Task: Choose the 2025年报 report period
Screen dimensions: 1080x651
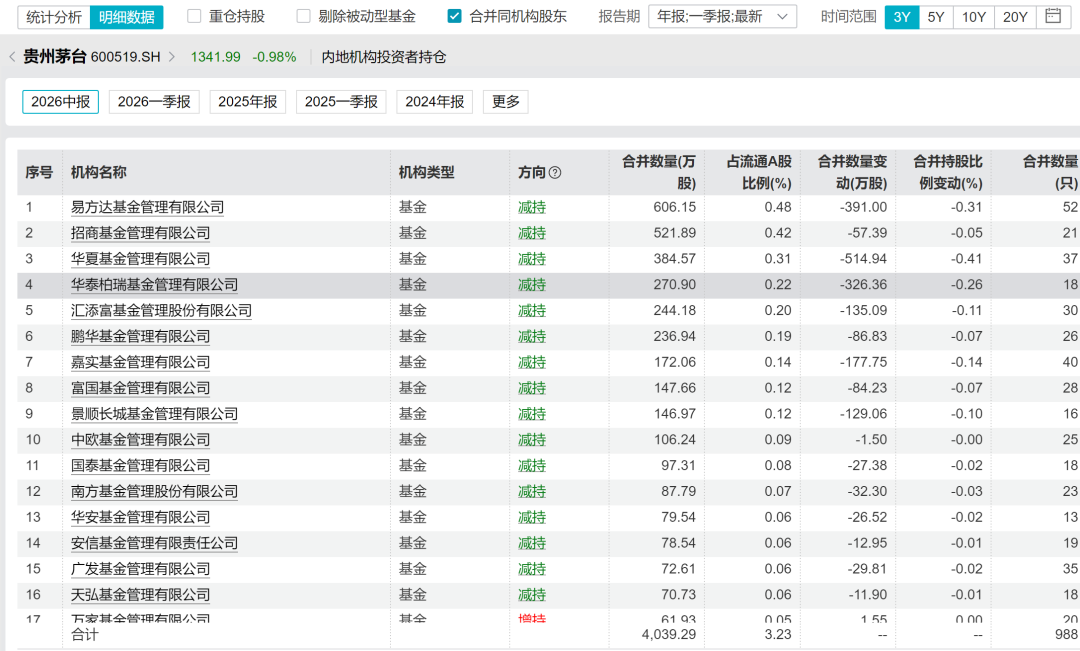Action: (248, 102)
